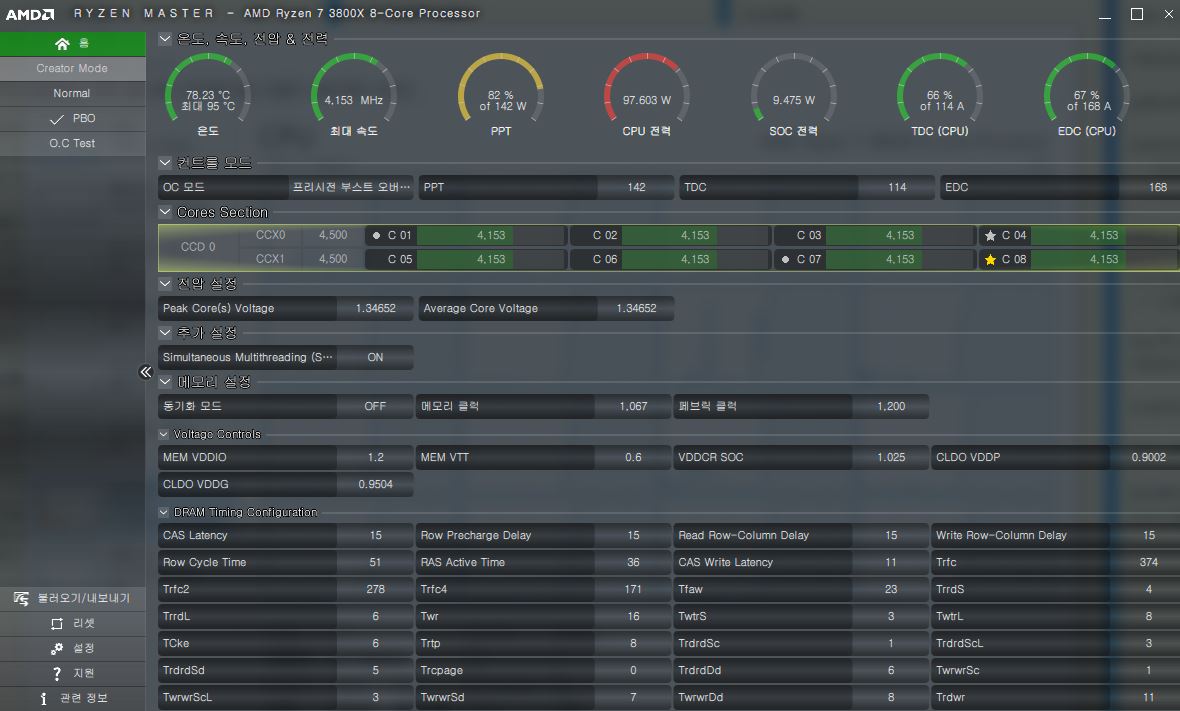
Task: Click the Row Cycle Time value 51
Action: click(375, 563)
